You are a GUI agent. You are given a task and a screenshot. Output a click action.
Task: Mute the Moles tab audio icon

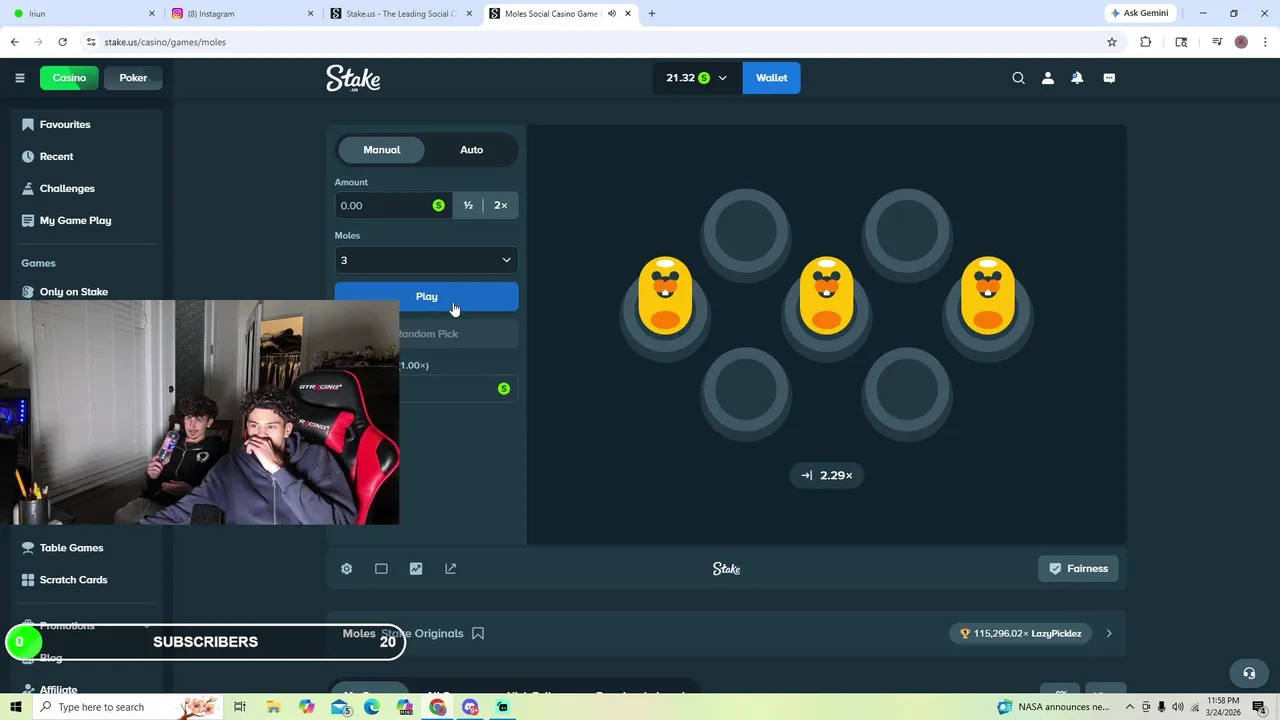pos(611,14)
